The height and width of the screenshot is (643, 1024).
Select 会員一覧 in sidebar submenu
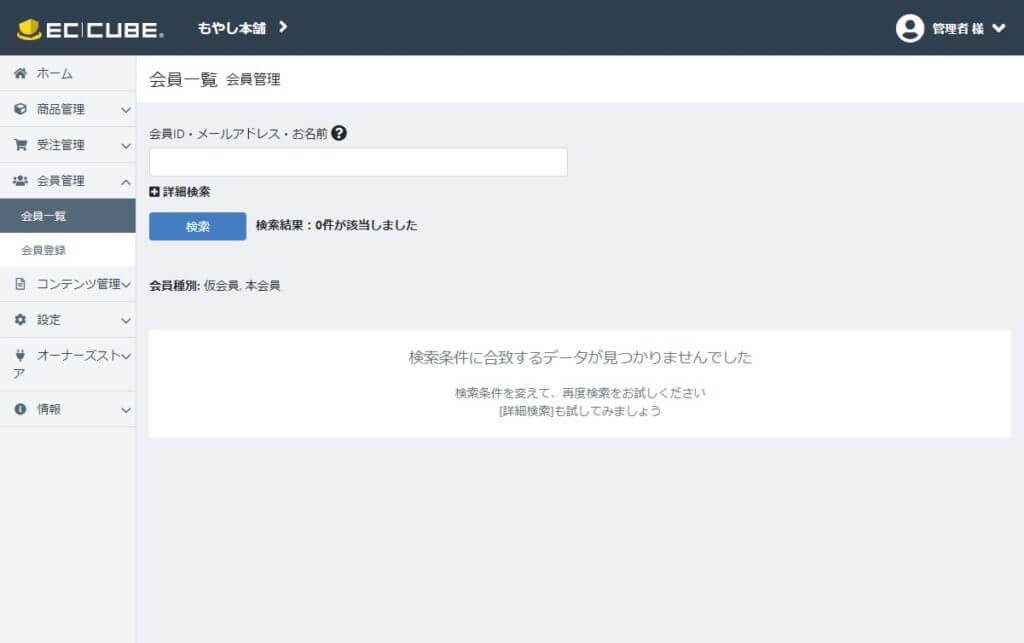click(44, 216)
